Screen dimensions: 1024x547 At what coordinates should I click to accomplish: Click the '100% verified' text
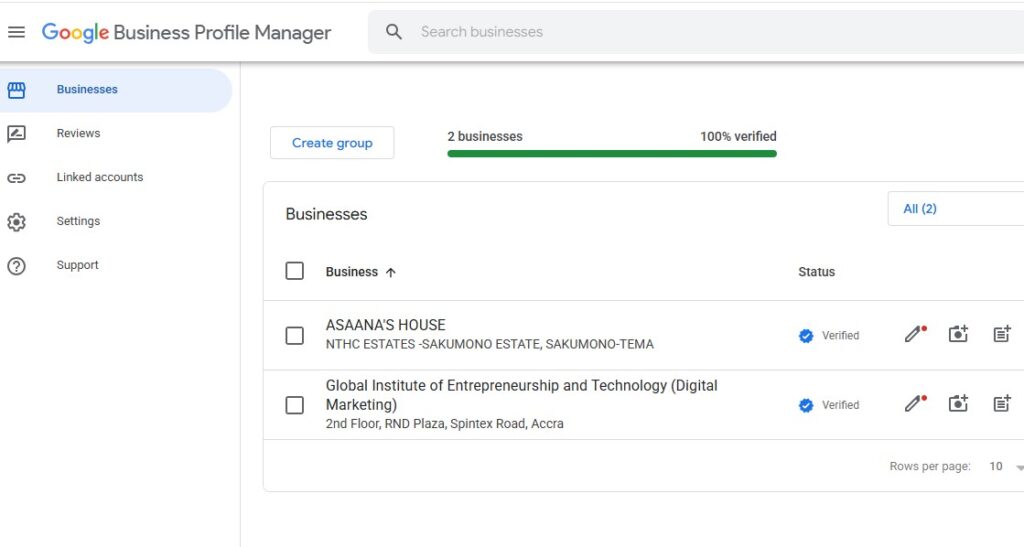[738, 136]
